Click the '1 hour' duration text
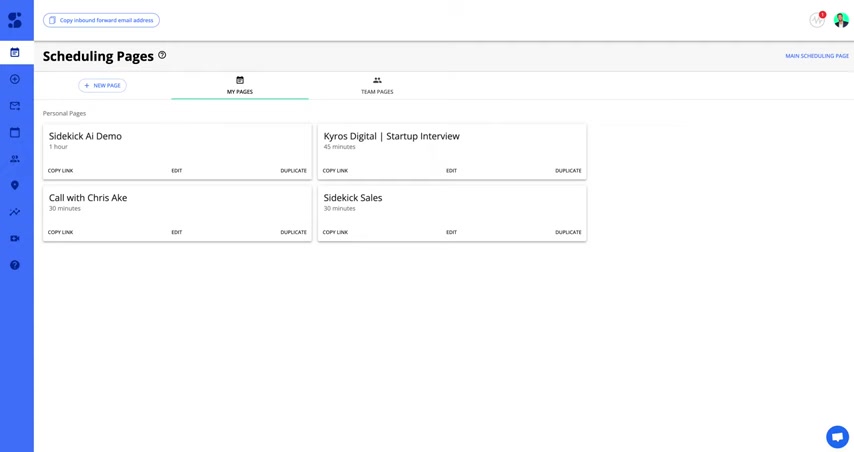The image size is (854, 452). pyautogui.click(x=58, y=147)
